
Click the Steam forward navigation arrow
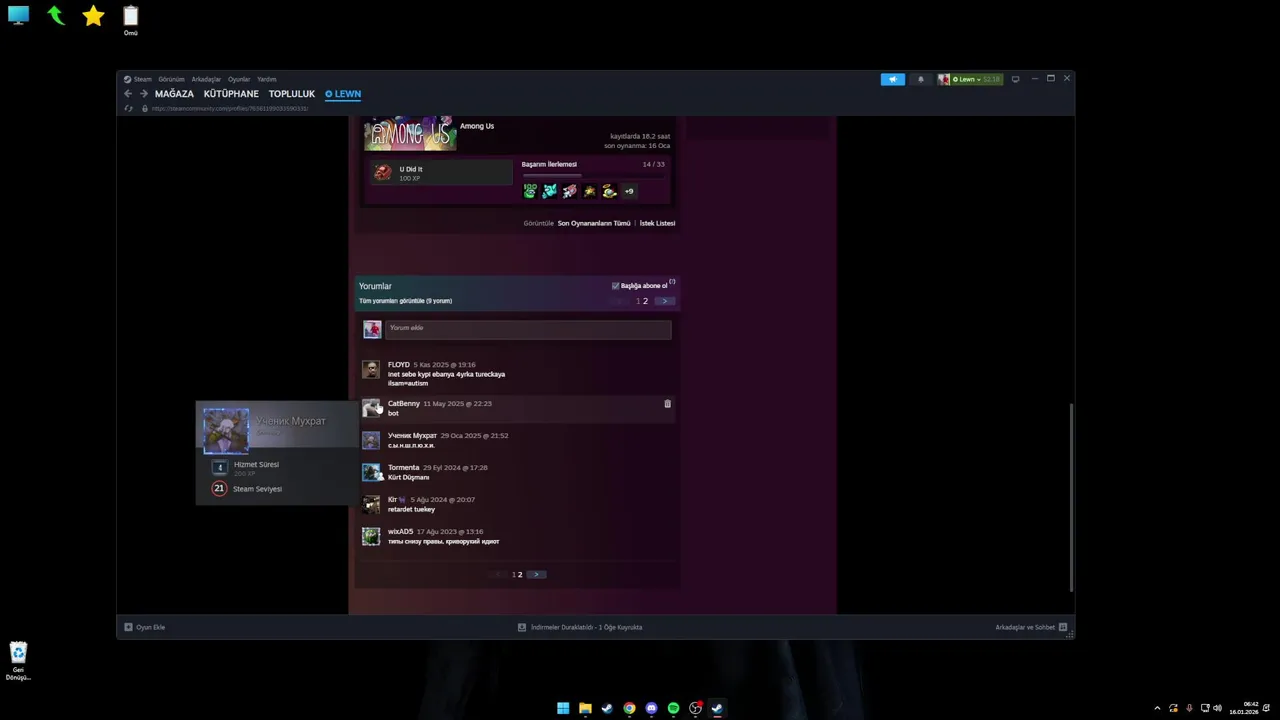pos(143,94)
